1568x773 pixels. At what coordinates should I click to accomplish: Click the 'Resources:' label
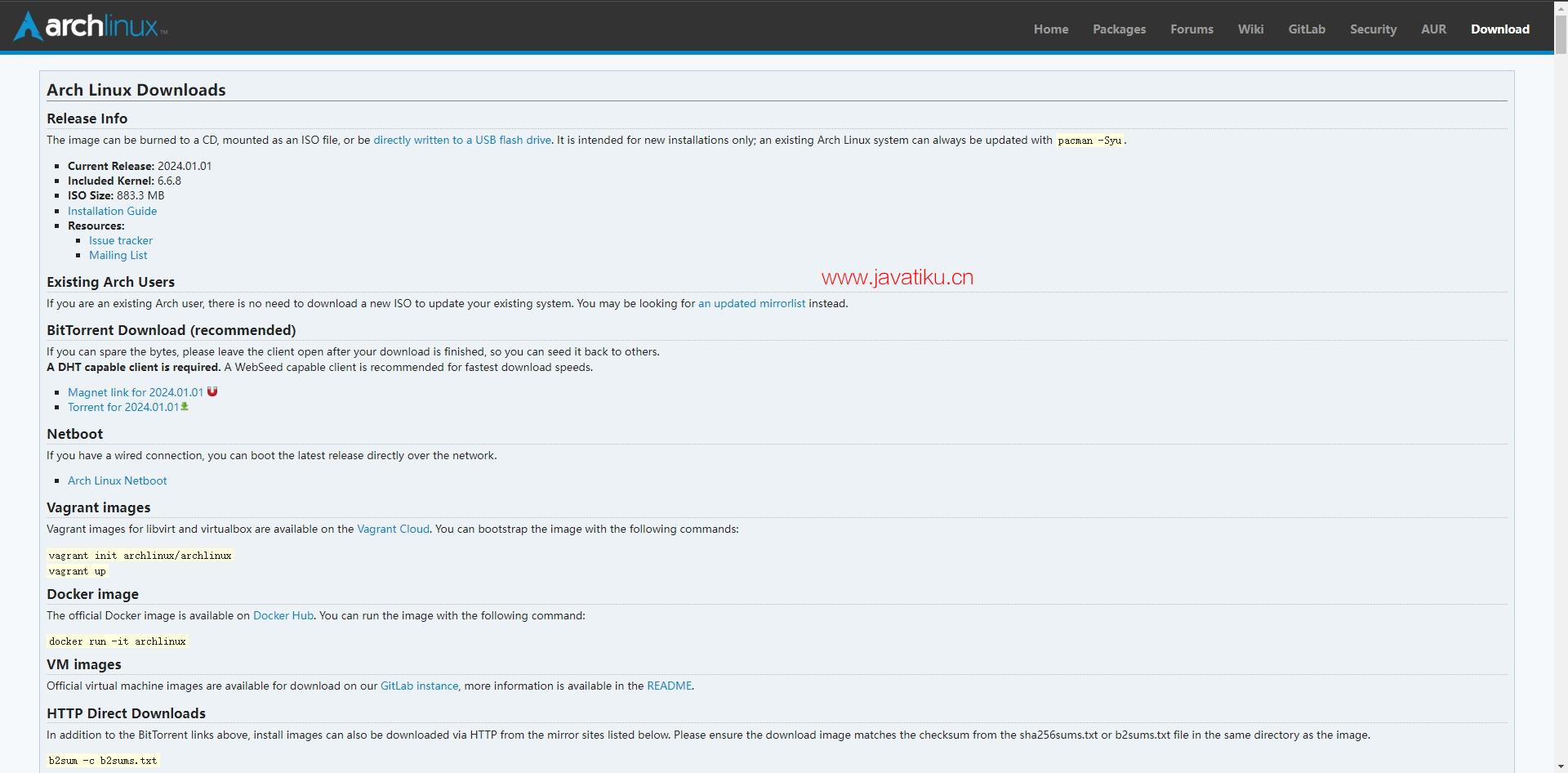(96, 226)
